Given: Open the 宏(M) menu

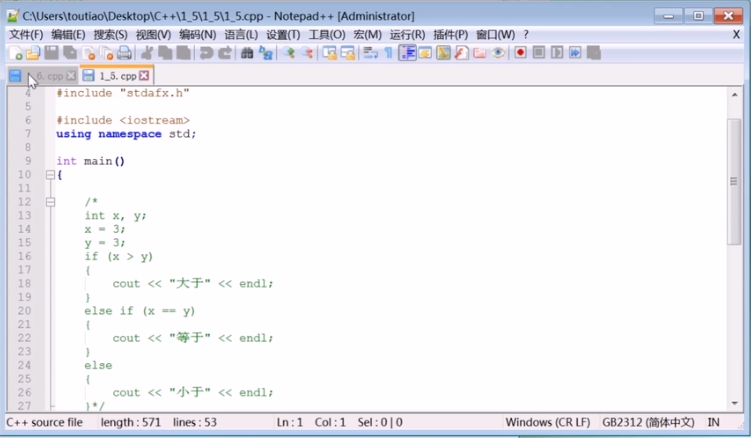Looking at the screenshot, I should click(367, 35).
